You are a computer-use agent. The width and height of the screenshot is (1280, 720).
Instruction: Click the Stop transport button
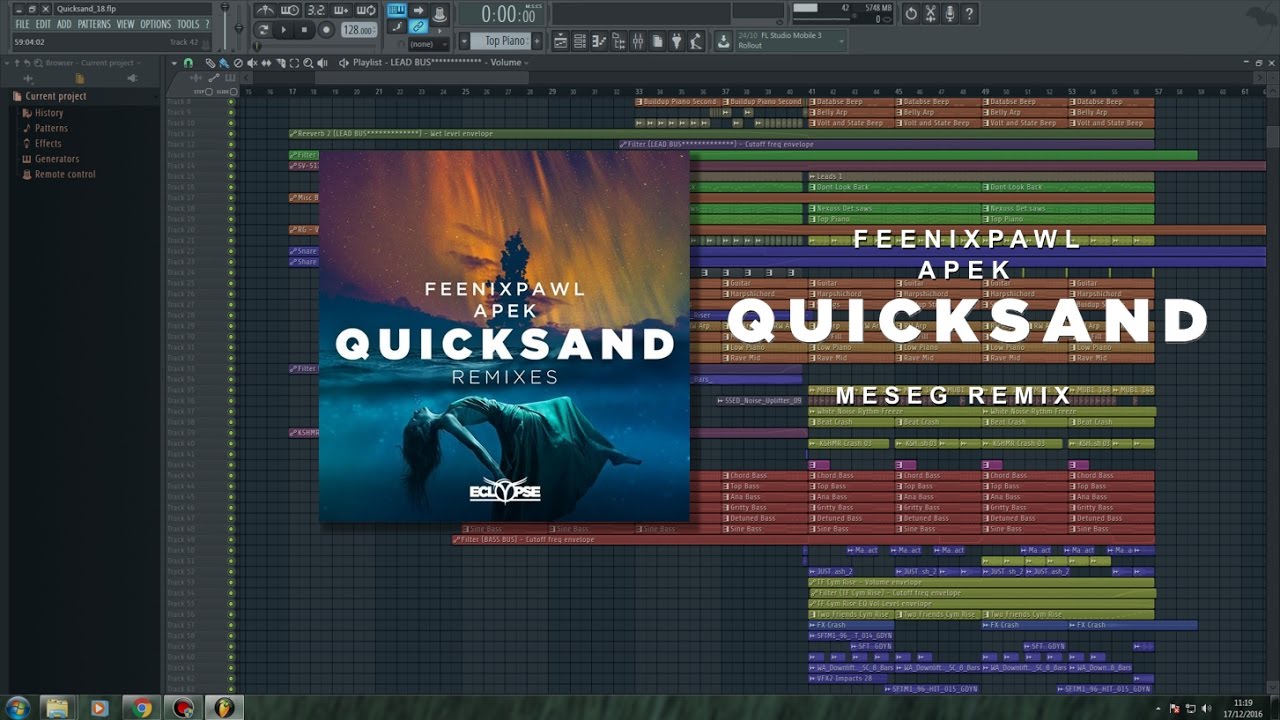point(304,30)
